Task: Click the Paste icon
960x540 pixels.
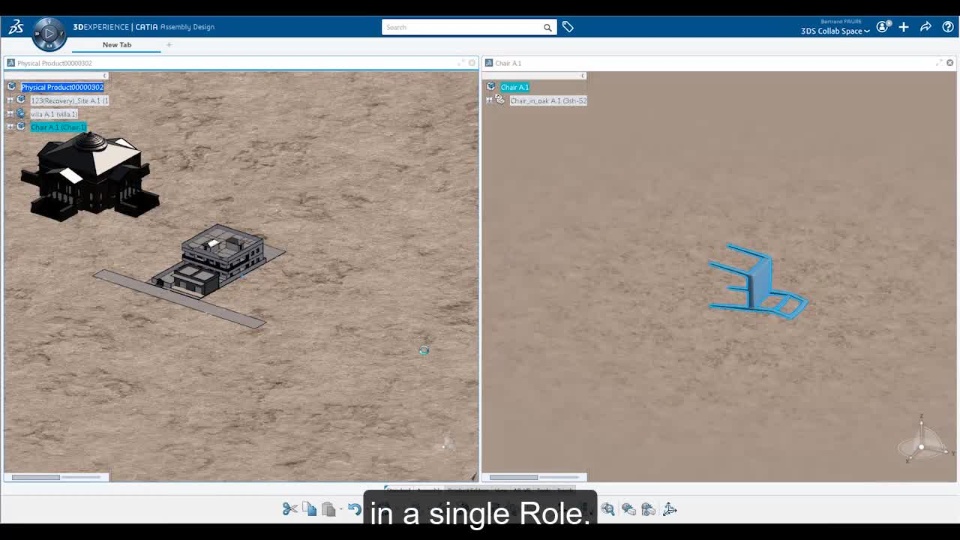Action: coord(329,509)
